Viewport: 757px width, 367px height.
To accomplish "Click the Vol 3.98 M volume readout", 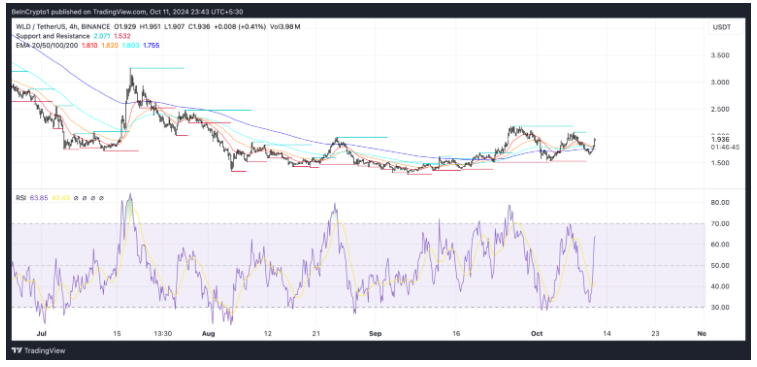I will tap(284, 27).
